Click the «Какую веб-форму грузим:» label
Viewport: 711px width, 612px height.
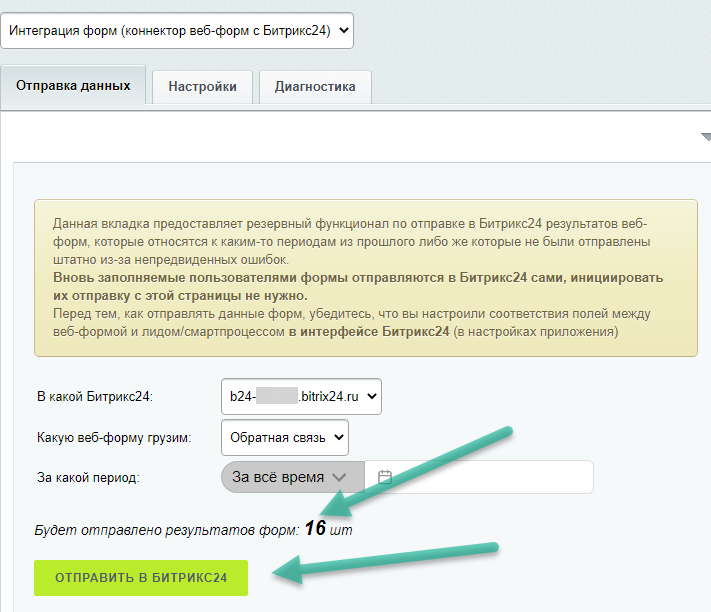(x=113, y=437)
